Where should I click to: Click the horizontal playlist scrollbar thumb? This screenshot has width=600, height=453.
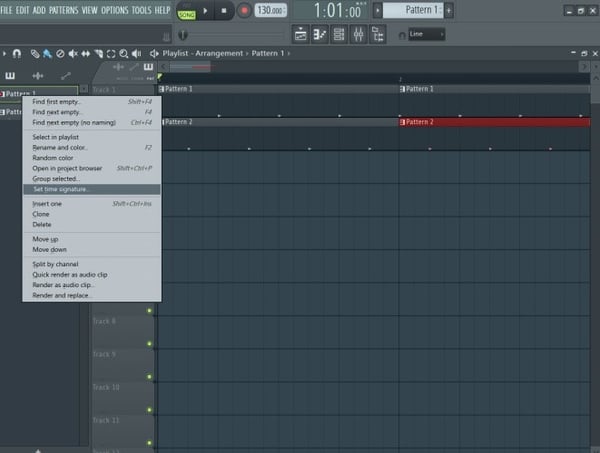190,67
